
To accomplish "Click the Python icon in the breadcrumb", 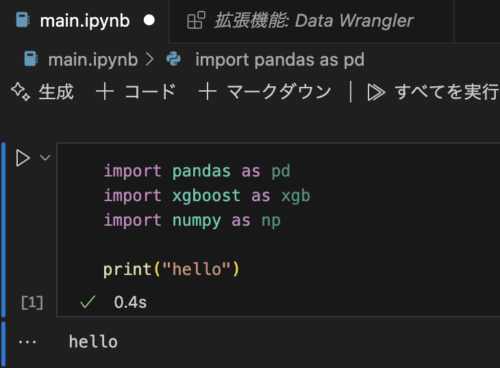I will click(x=174, y=59).
